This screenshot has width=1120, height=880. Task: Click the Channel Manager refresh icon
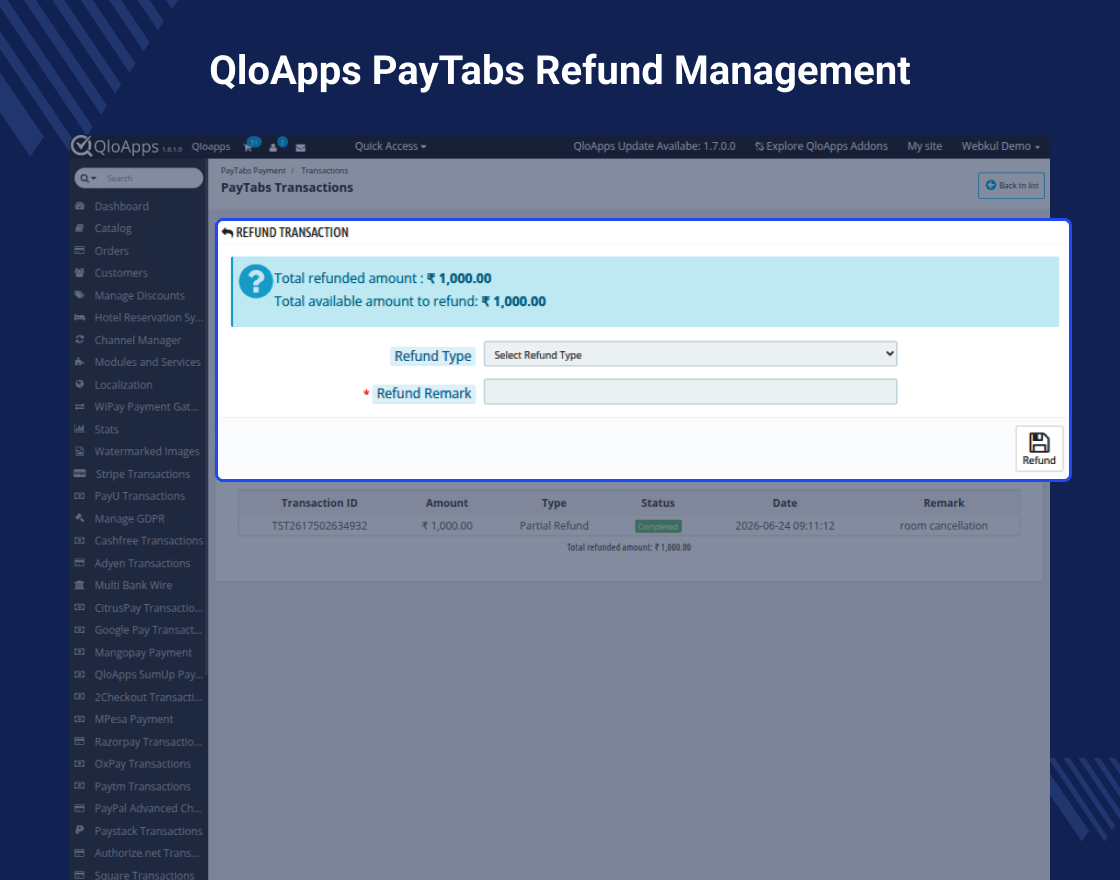click(79, 340)
